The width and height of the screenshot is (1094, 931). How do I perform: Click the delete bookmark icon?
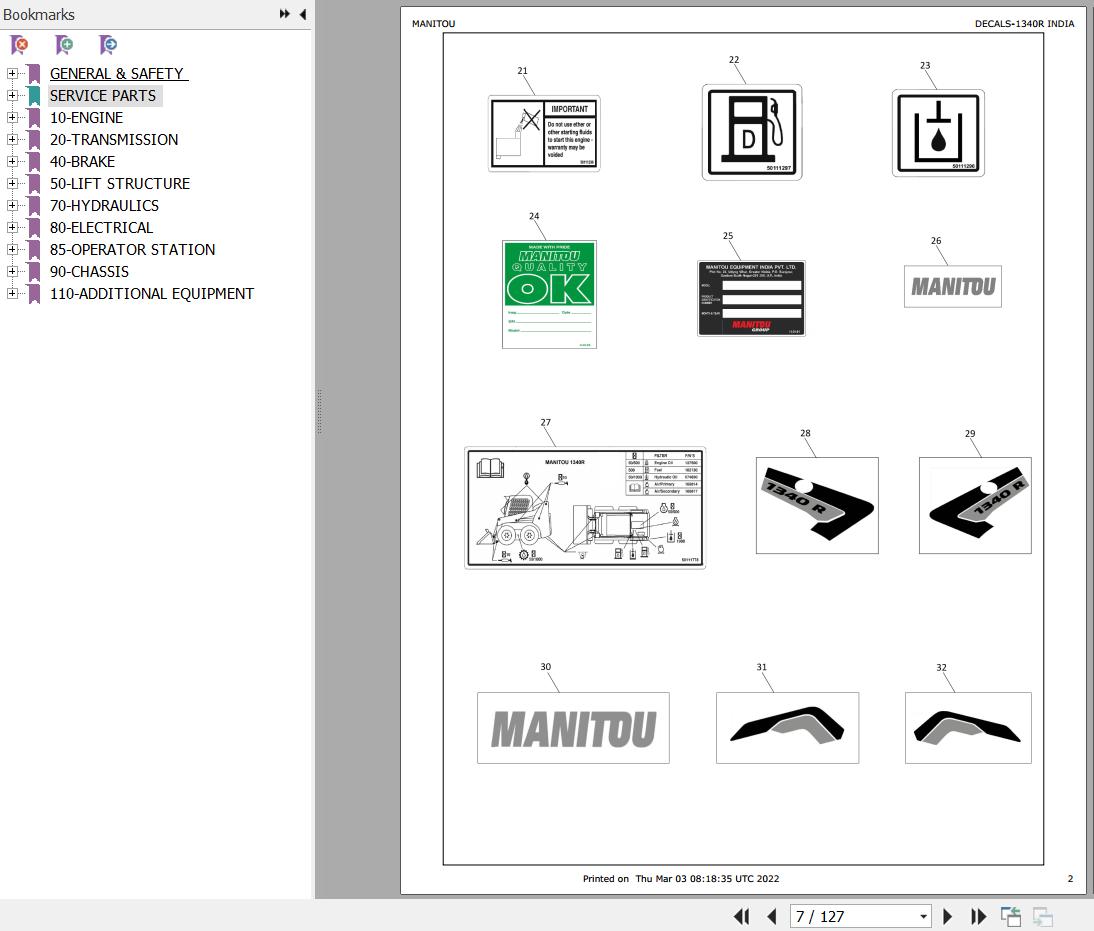click(20, 45)
